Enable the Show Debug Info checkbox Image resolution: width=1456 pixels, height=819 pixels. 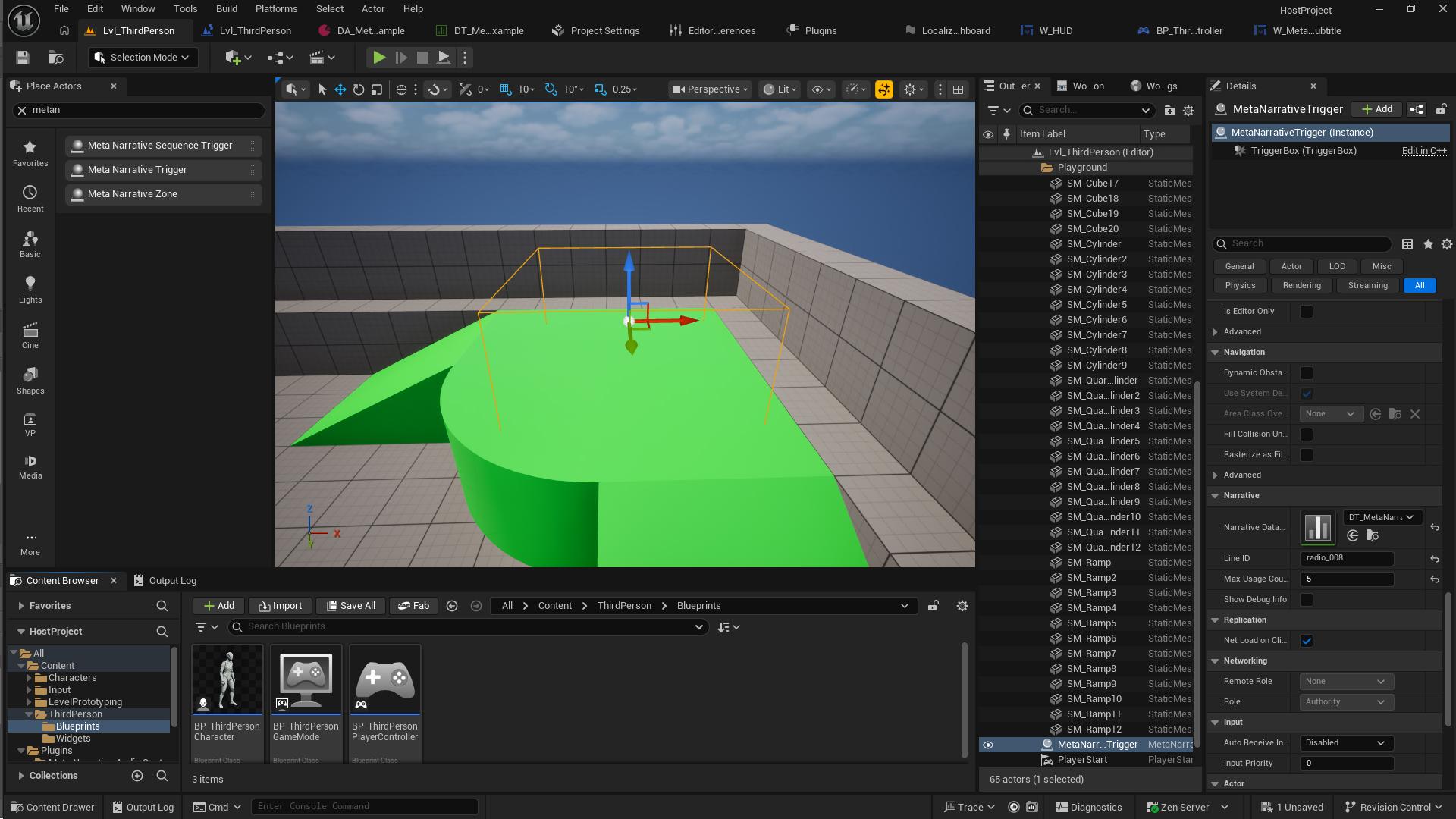tap(1307, 599)
